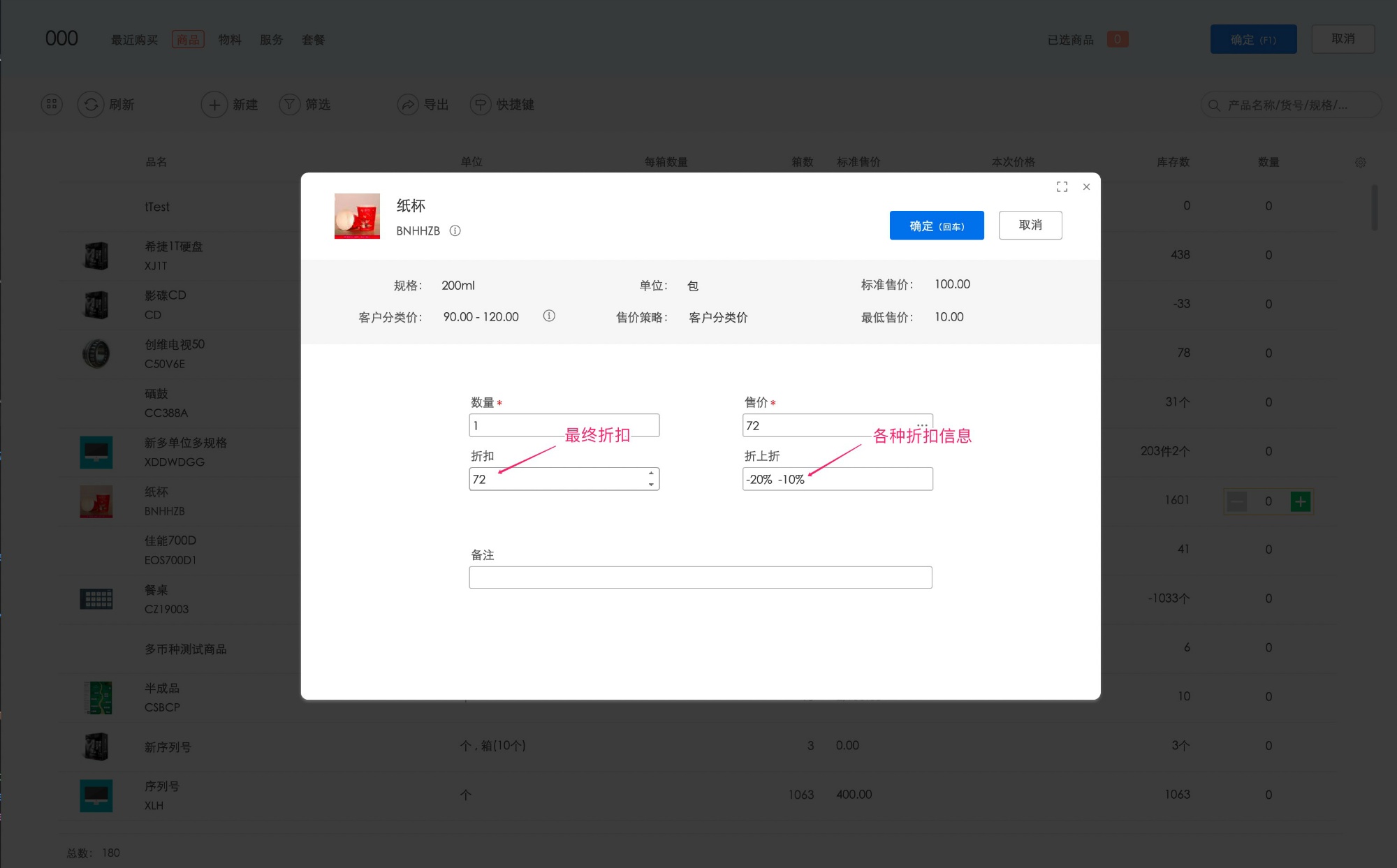This screenshot has width=1397, height=868.
Task: Open table column settings gear
Action: (1360, 161)
